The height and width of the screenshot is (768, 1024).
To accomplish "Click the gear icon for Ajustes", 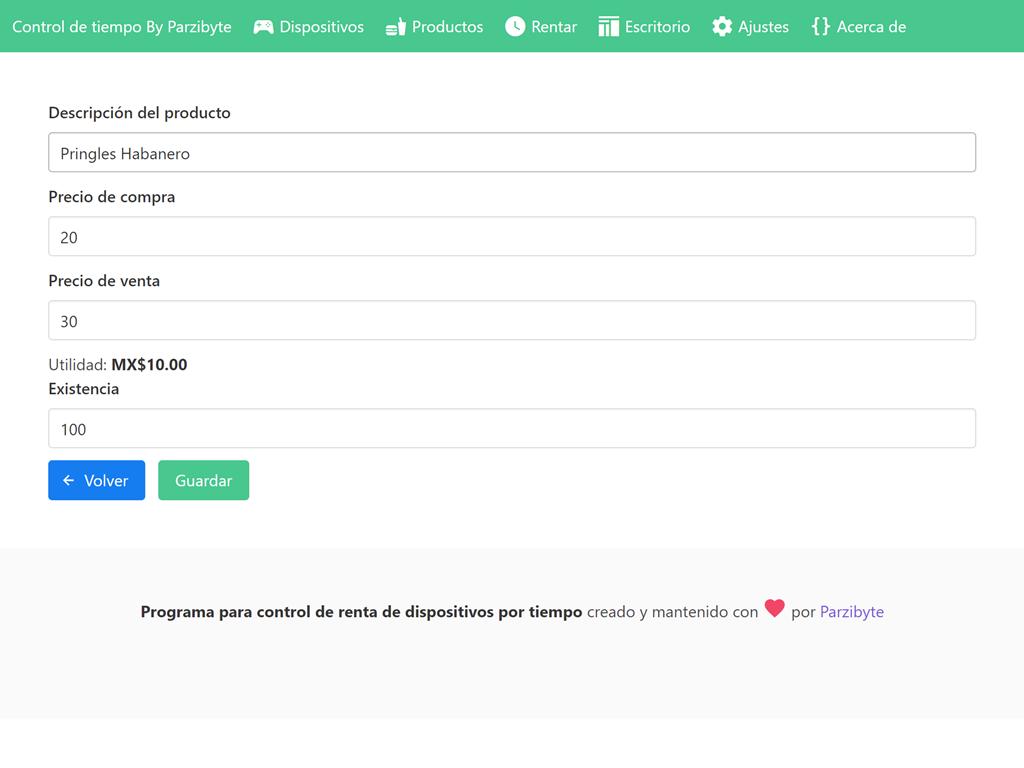I will (x=722, y=27).
